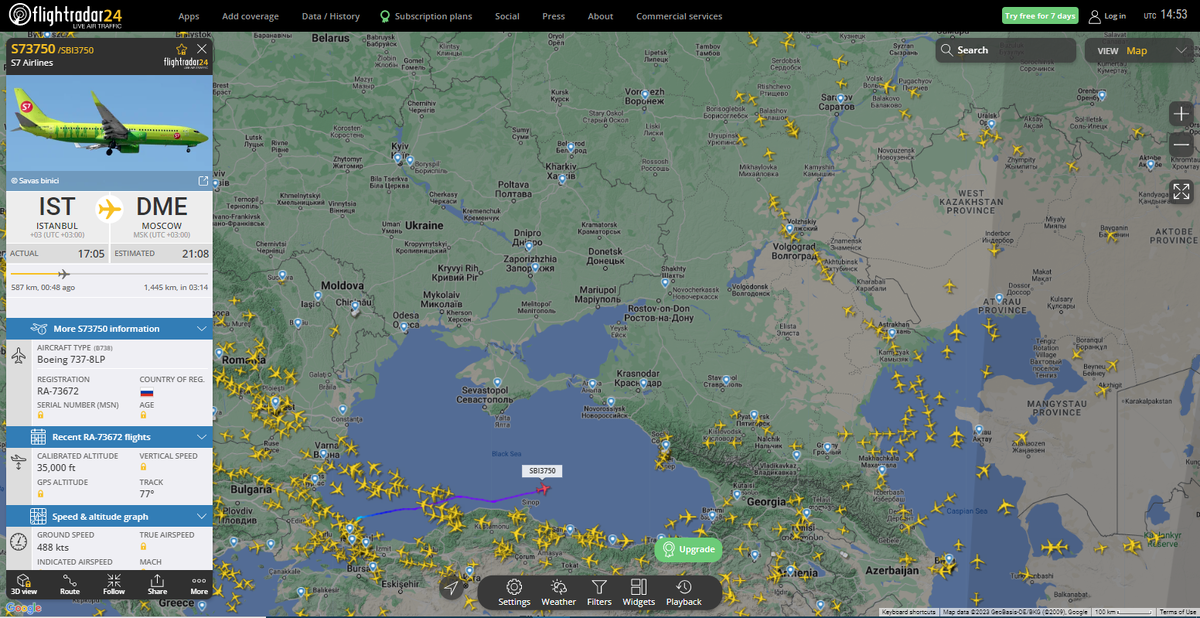
Task: Start Playback from the bottom toolbar
Action: point(684,592)
